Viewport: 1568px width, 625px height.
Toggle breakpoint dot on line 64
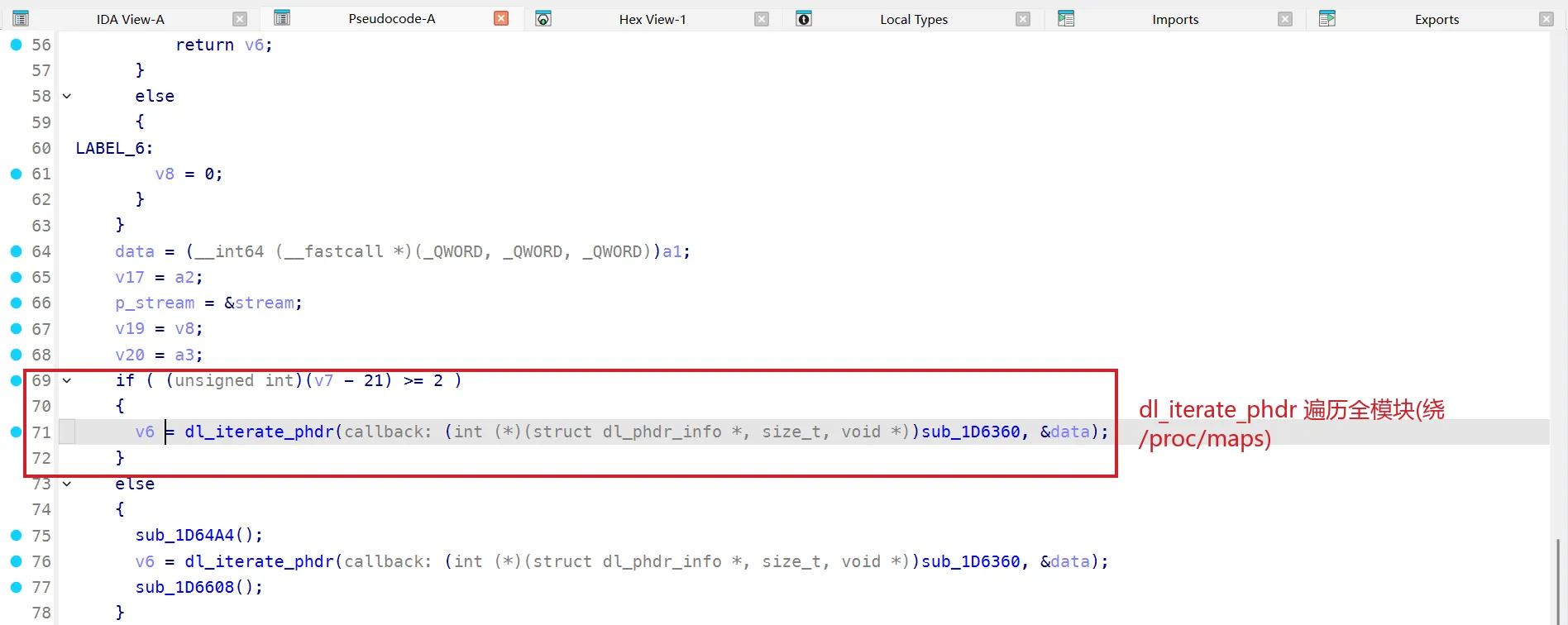click(x=16, y=251)
